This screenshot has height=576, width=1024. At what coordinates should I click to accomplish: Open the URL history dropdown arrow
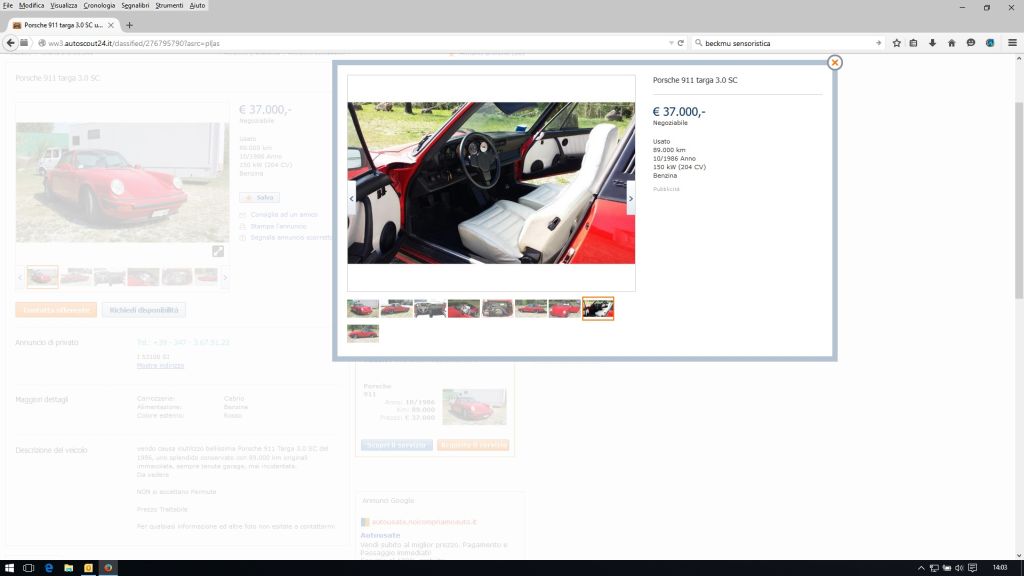coord(671,43)
